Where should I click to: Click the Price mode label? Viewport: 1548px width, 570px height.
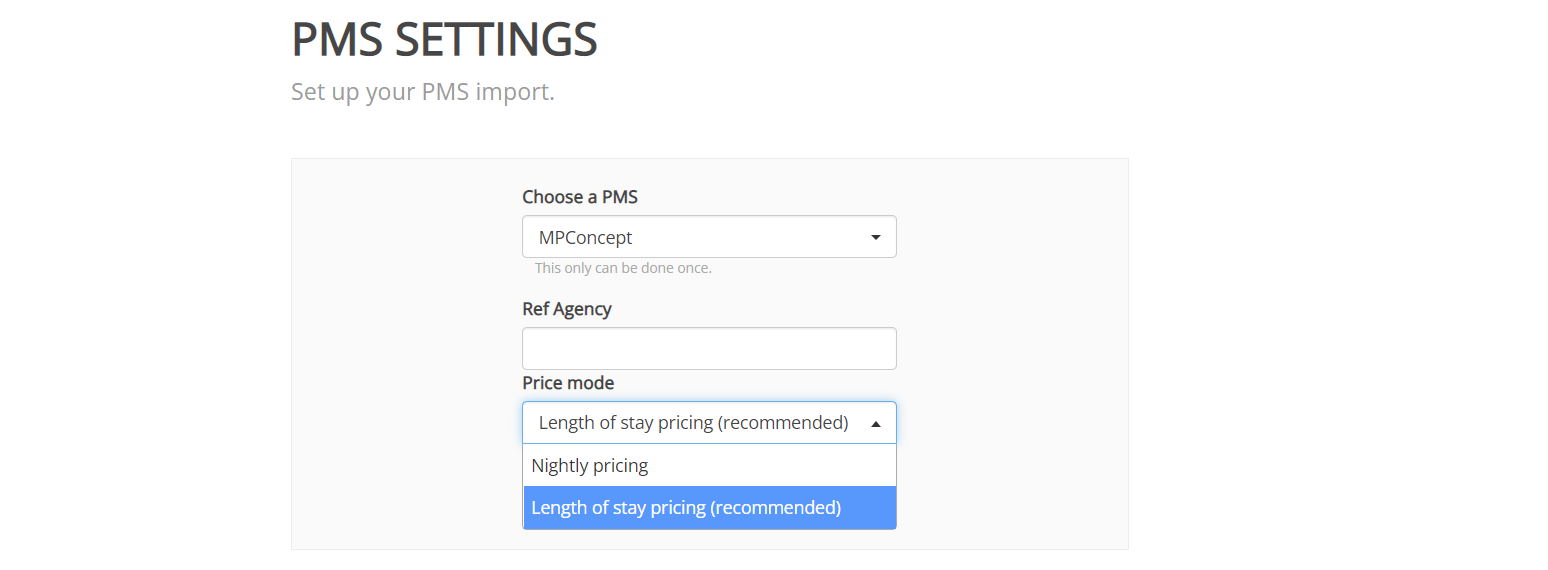point(568,383)
